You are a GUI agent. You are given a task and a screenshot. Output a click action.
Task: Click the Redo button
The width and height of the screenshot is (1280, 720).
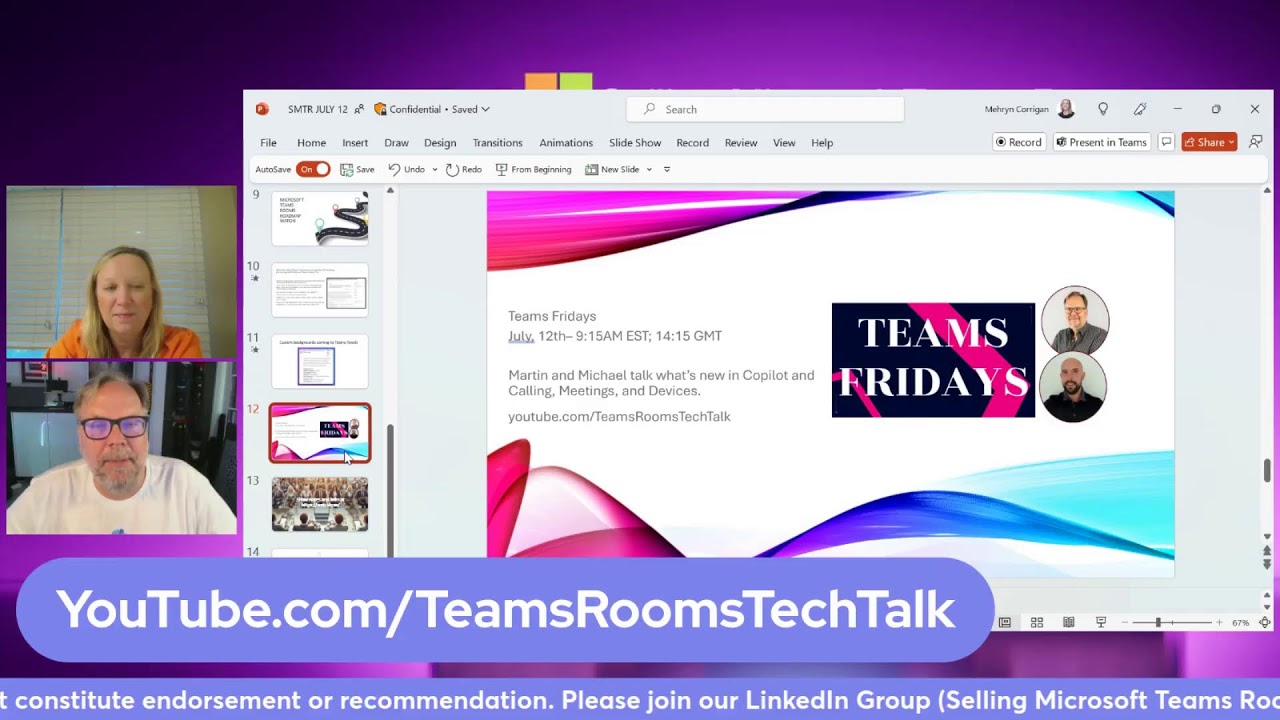[x=464, y=169]
